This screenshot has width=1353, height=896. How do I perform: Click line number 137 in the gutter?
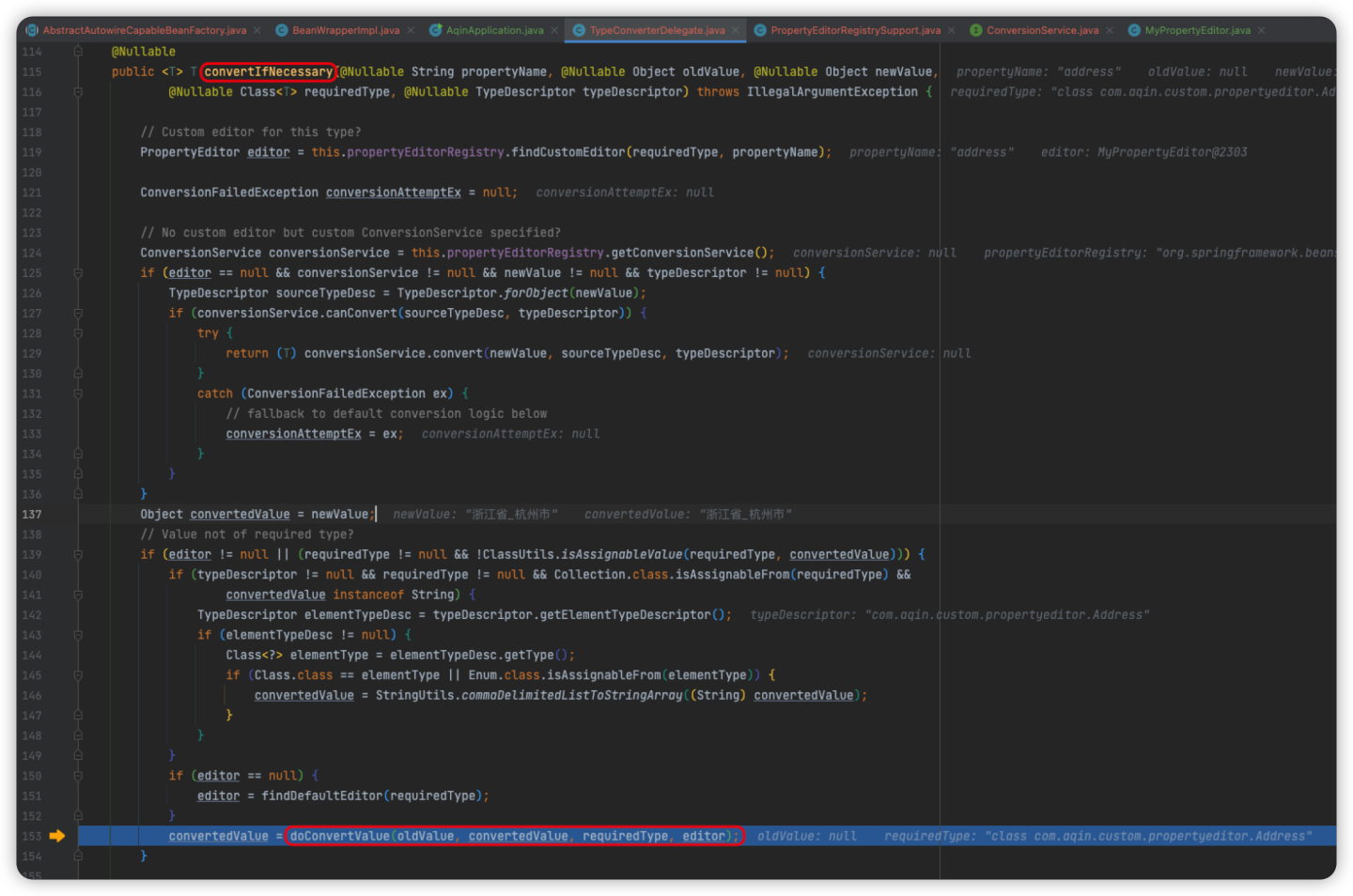[32, 515]
